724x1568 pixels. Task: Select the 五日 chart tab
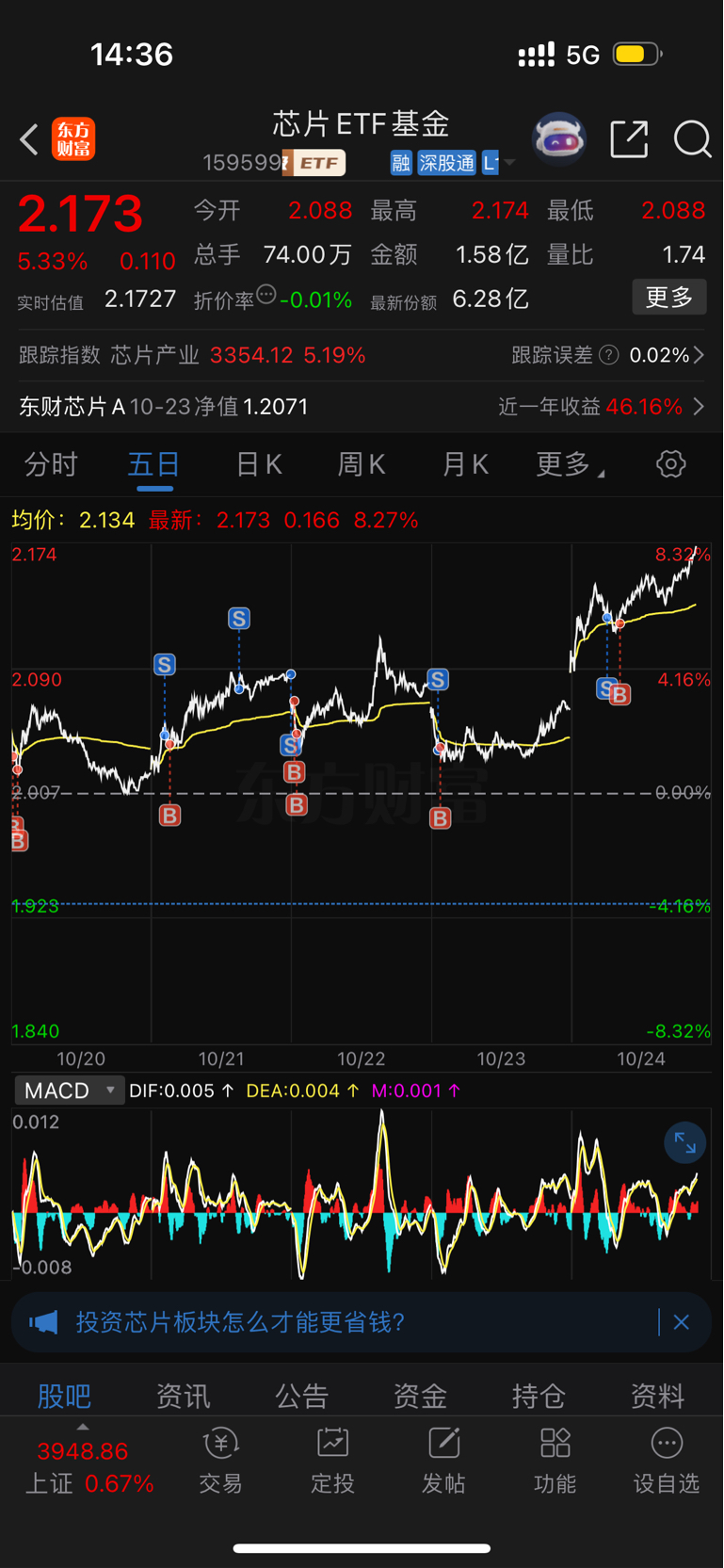point(154,464)
